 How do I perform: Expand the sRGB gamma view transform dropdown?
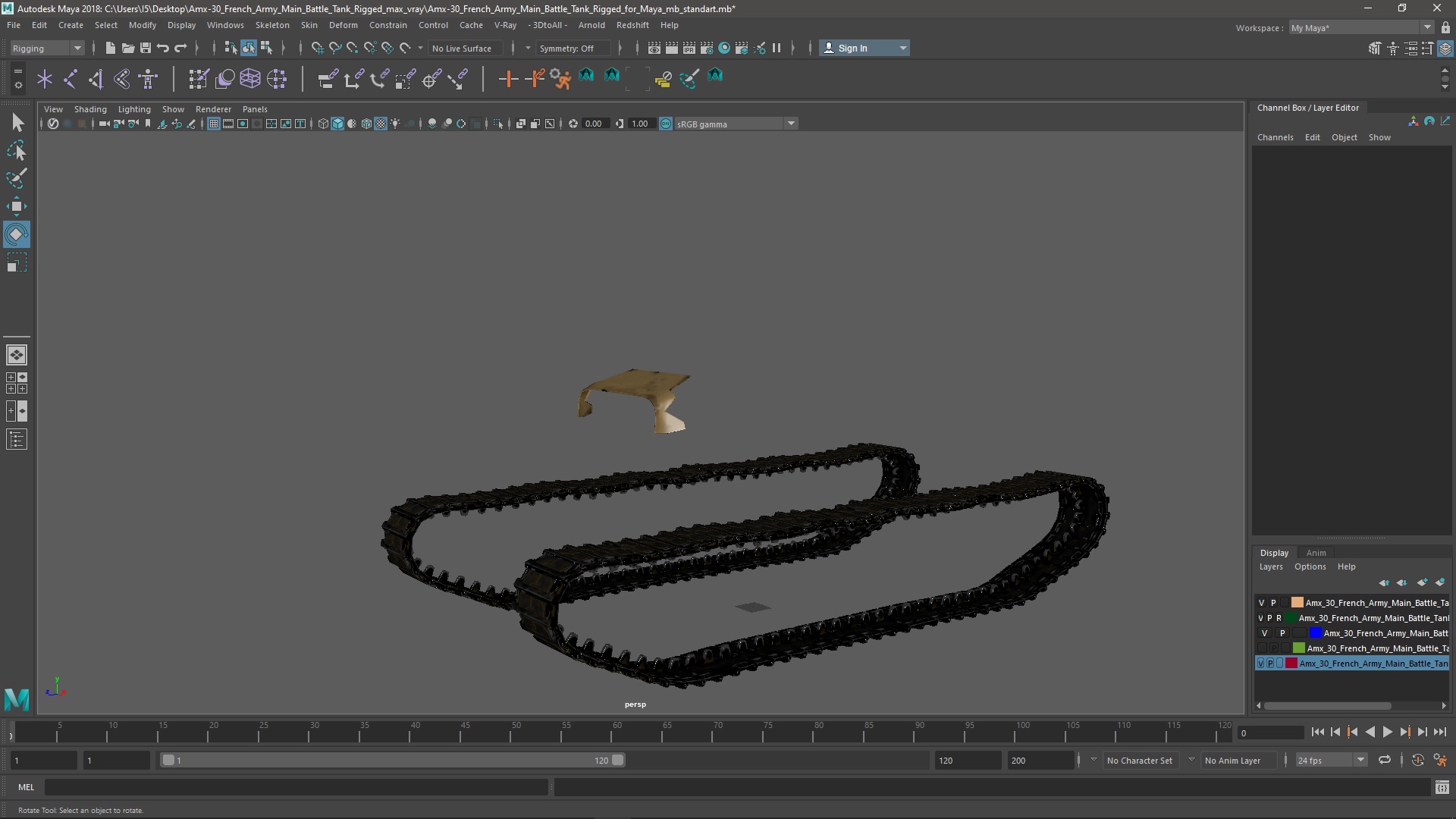tap(791, 124)
